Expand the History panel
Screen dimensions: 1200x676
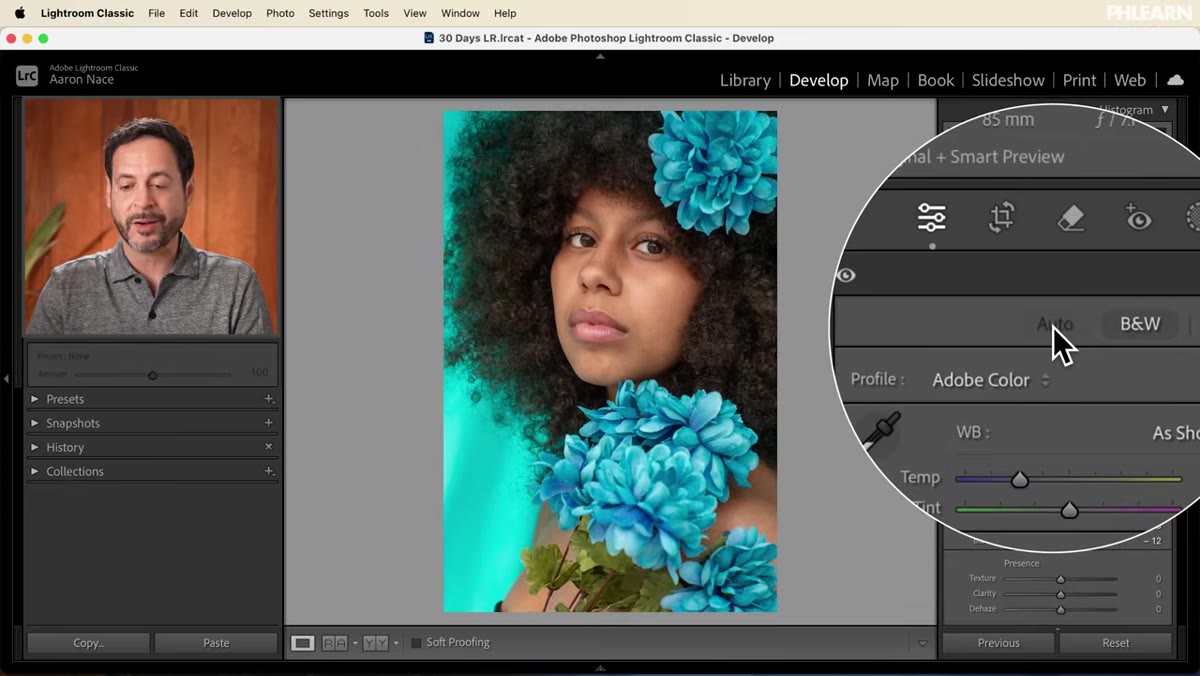(34, 447)
